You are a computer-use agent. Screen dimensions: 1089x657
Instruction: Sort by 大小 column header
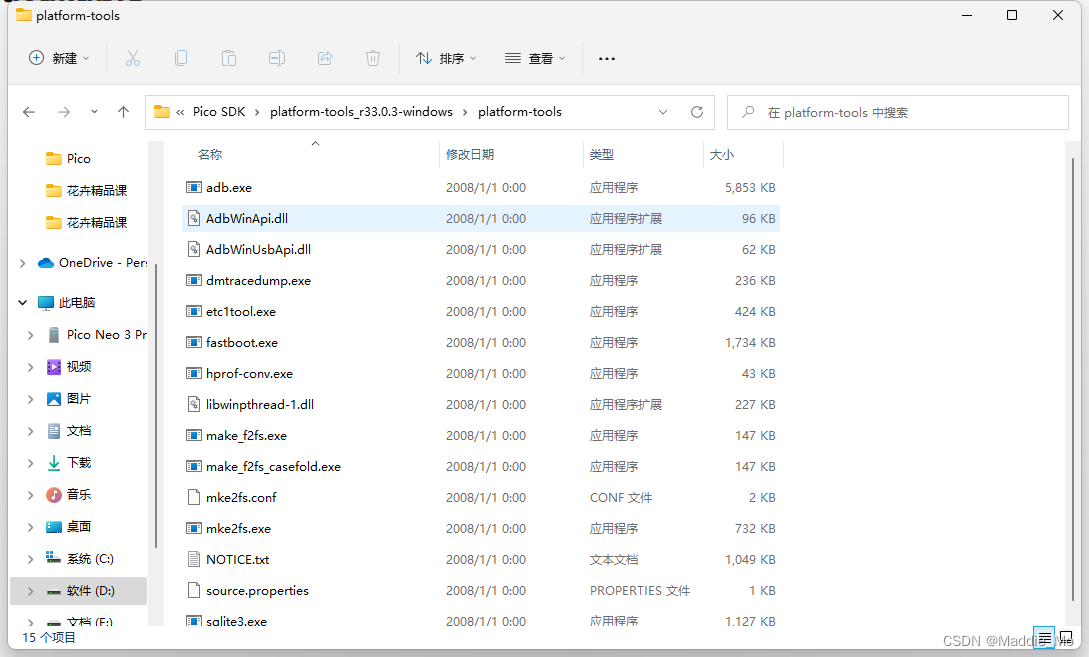click(x=722, y=154)
